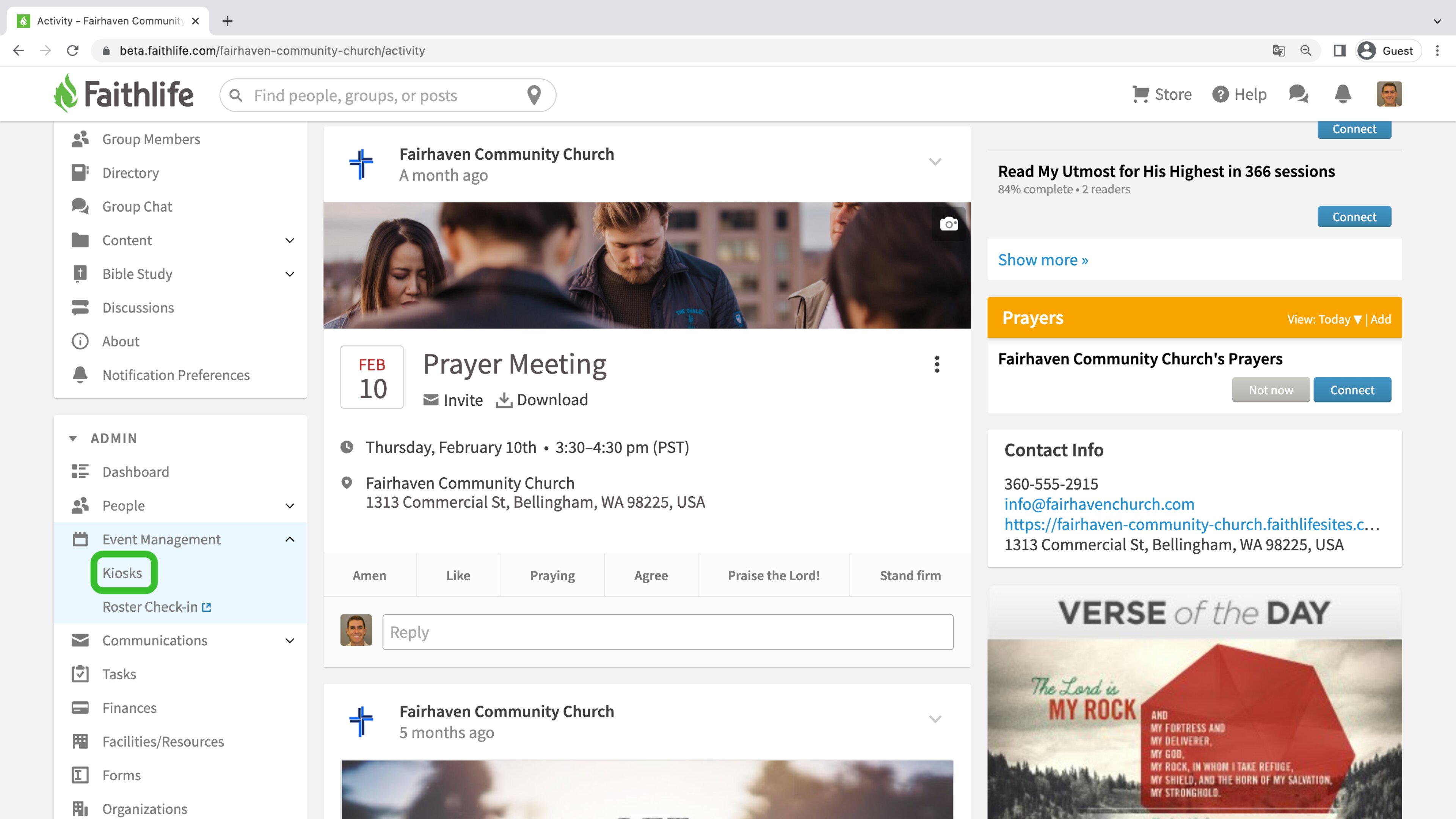React with Stand firm

tap(910, 576)
